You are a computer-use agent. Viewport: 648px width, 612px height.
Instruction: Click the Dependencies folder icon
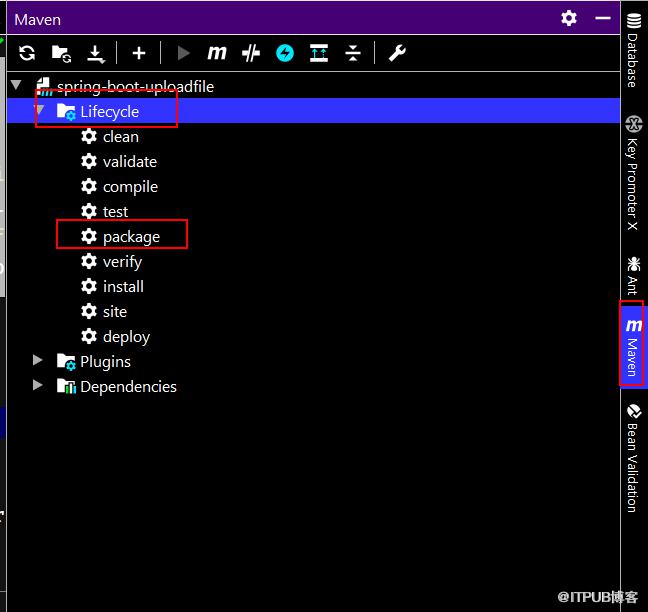click(x=66, y=386)
